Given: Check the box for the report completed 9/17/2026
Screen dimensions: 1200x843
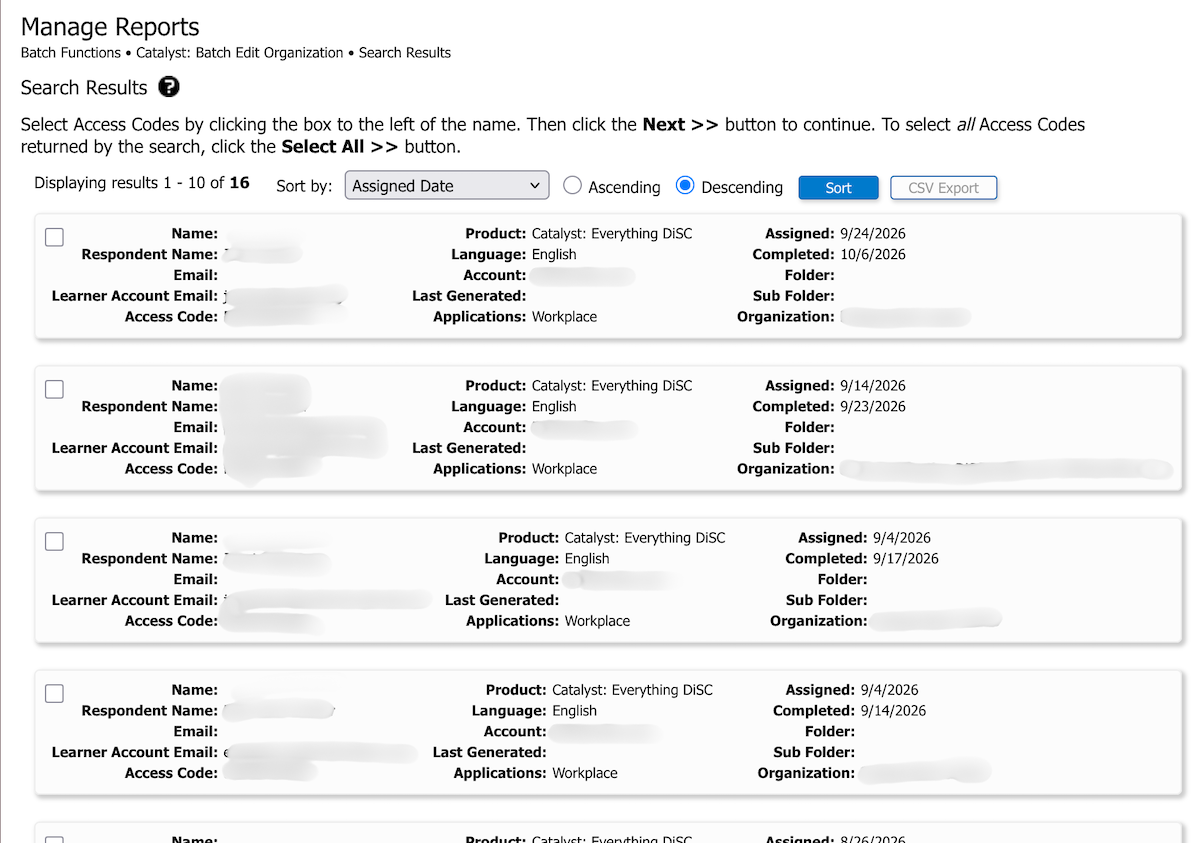Looking at the screenshot, I should pyautogui.click(x=55, y=541).
